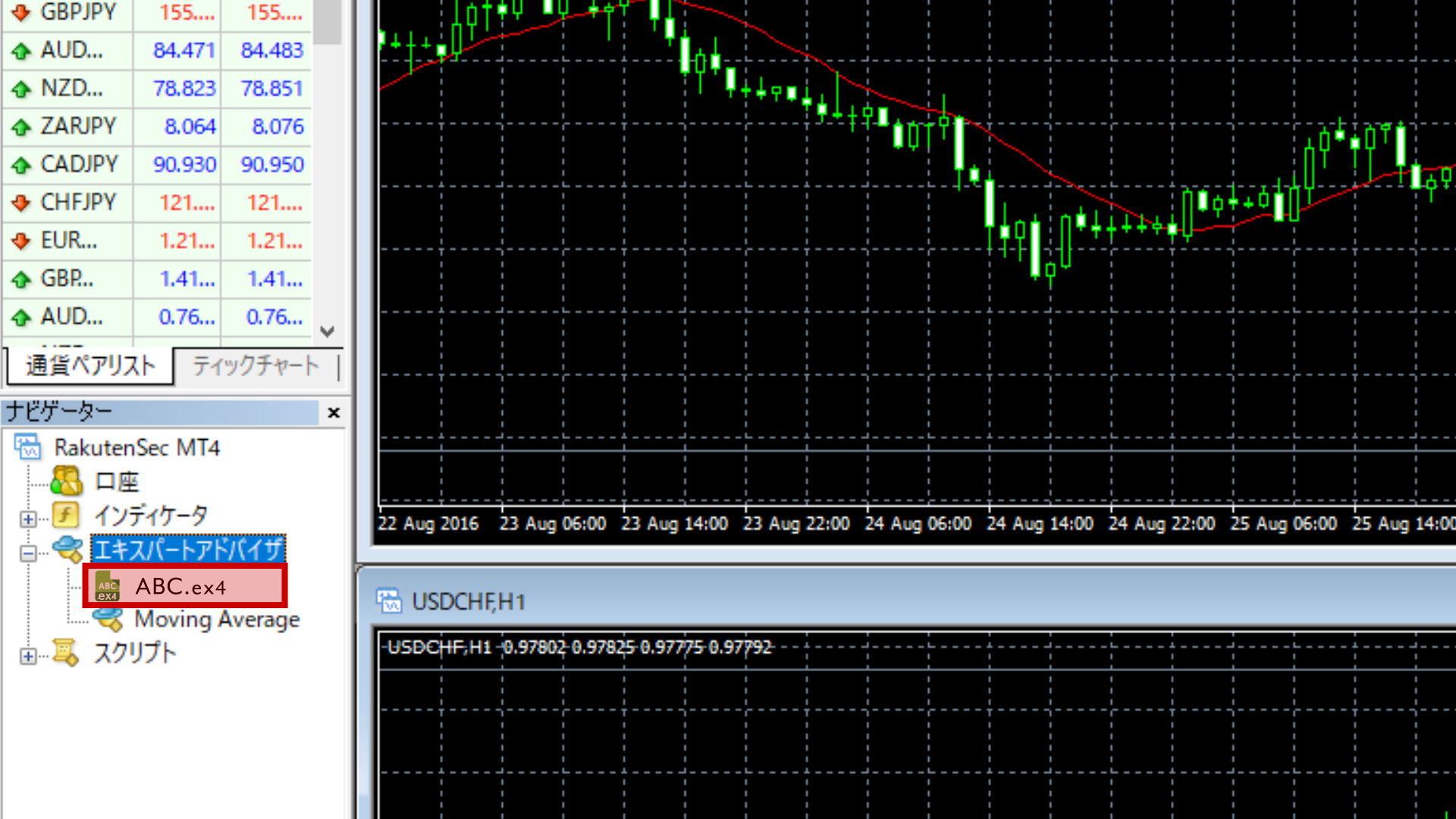Select the ABC.ex4 expert advisor

[x=184, y=586]
